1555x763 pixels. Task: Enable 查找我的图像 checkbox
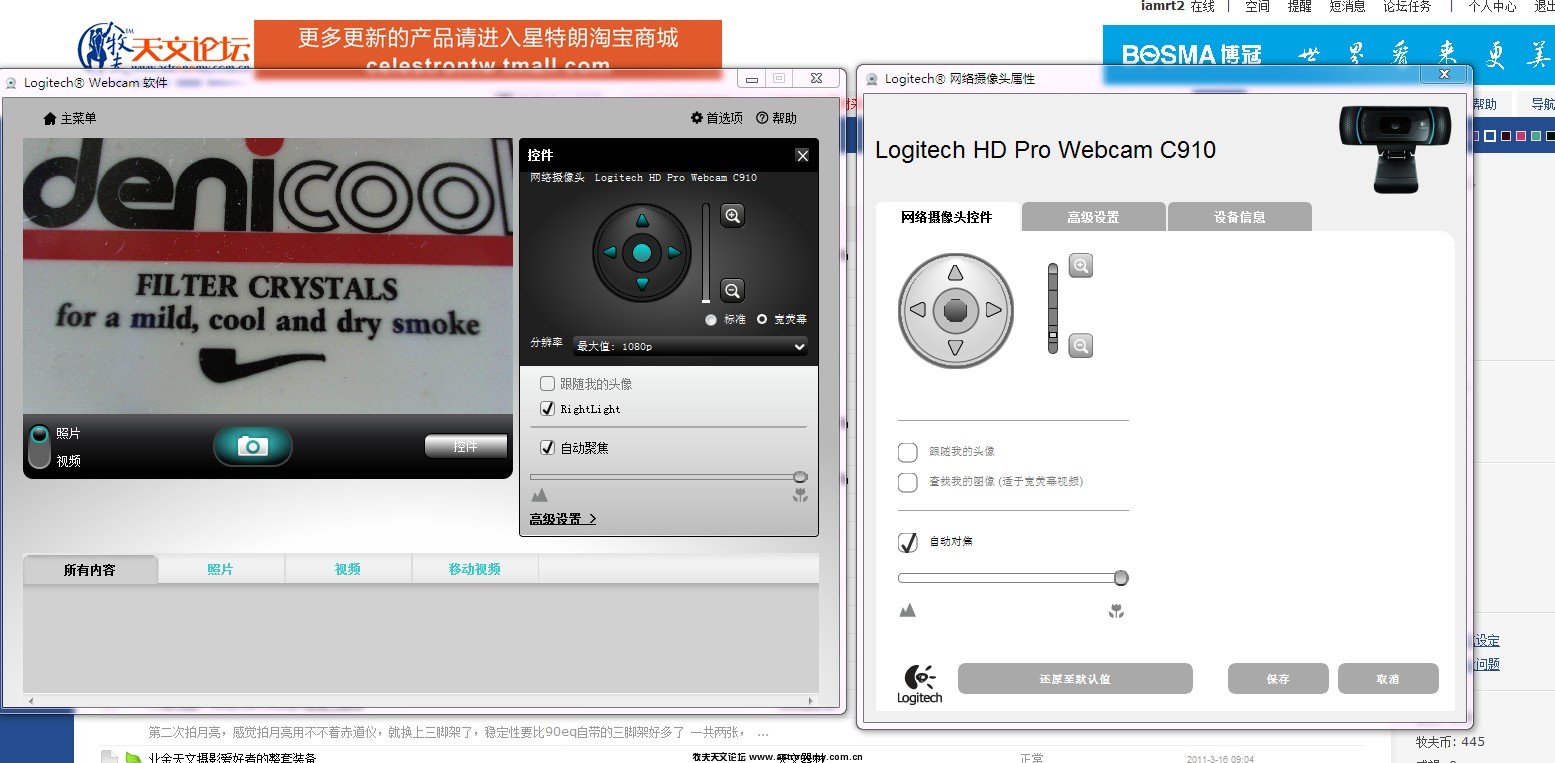point(908,482)
